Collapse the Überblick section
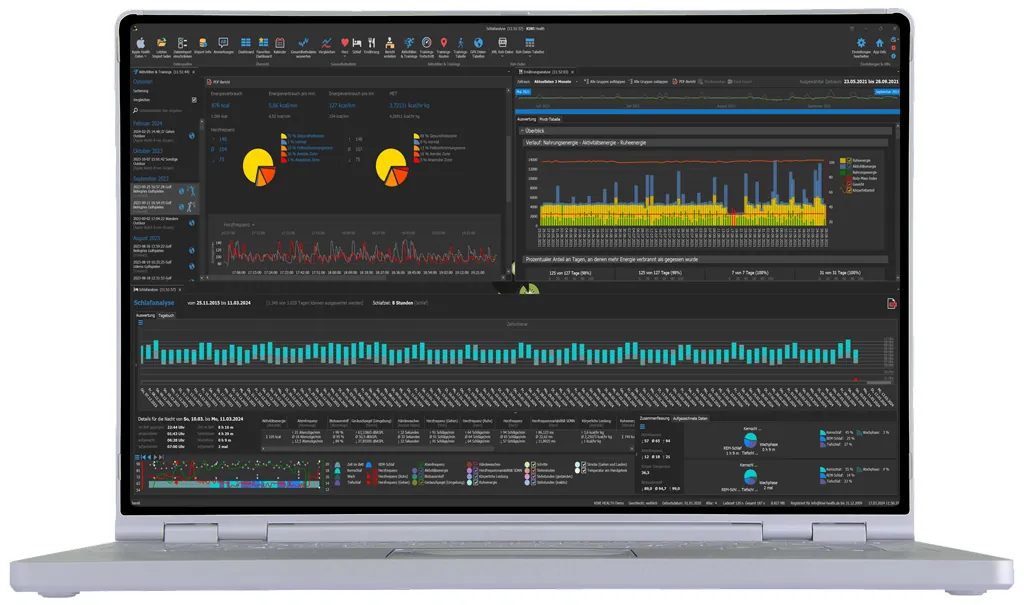This screenshot has width=1024, height=605. pos(522,130)
